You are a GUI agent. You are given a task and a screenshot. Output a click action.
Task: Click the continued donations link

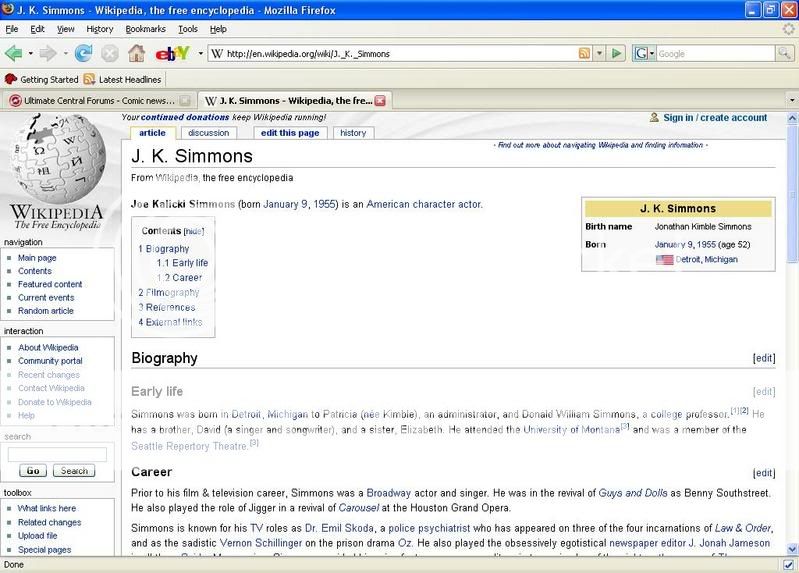(x=185, y=117)
